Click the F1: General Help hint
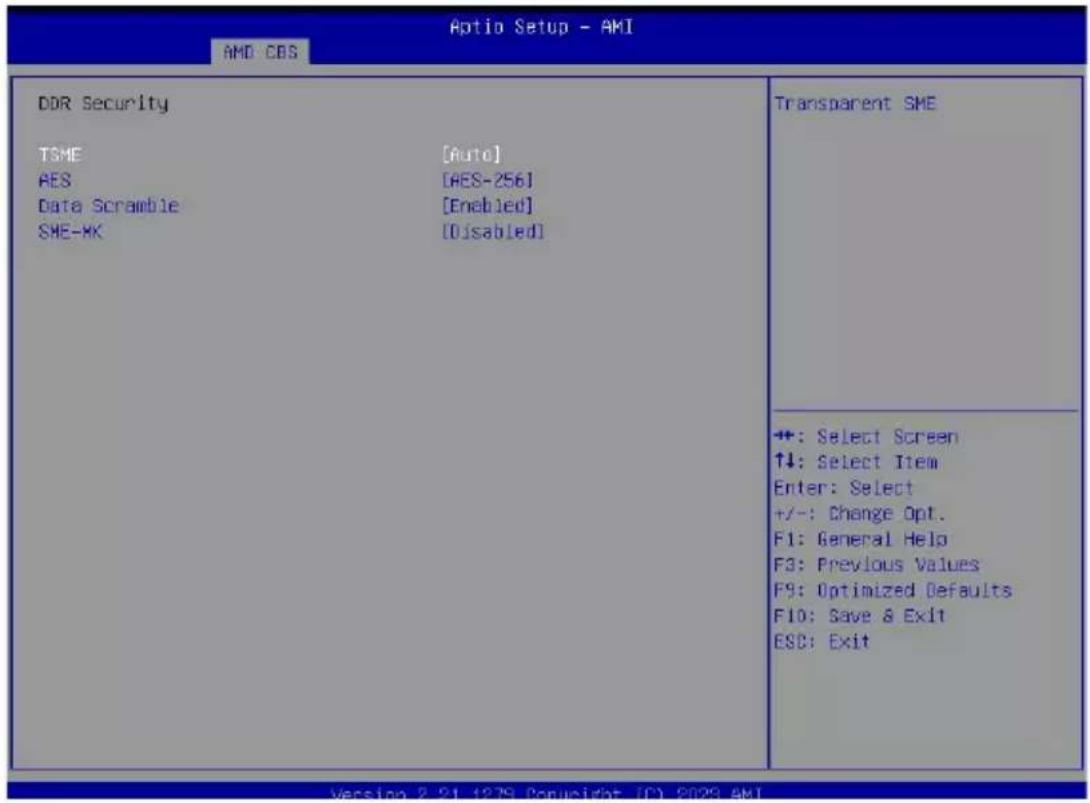Image resolution: width=1090 pixels, height=803 pixels. [861, 539]
